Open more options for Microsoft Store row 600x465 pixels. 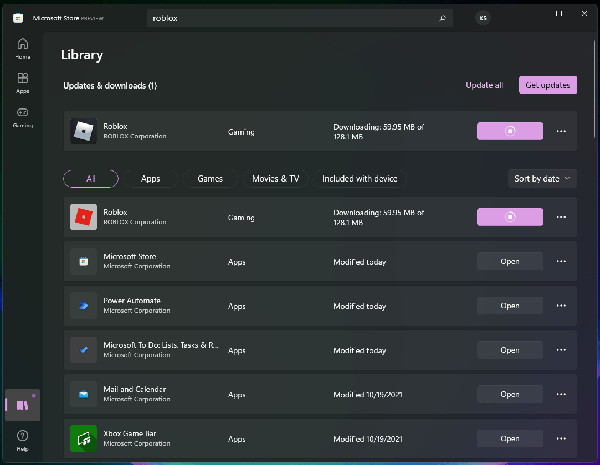561,261
